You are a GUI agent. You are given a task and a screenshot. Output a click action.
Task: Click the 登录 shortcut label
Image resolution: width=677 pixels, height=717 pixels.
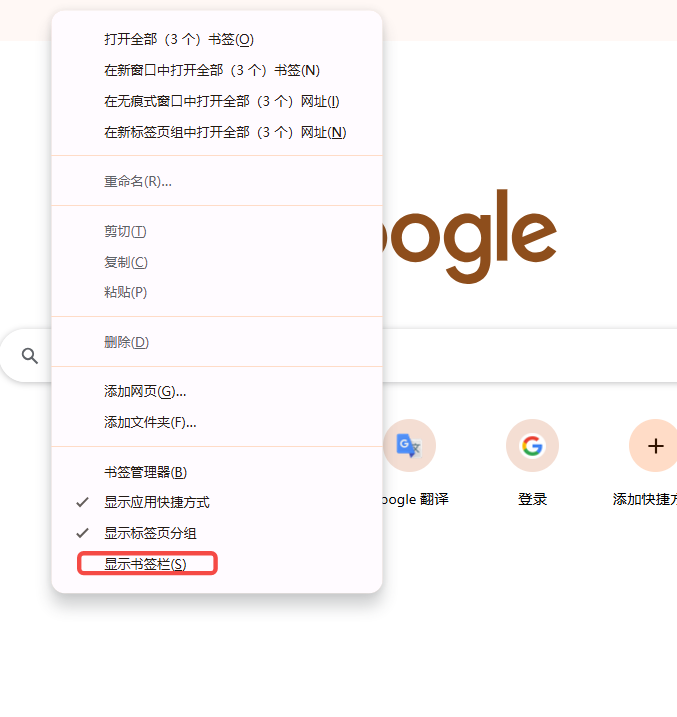532,499
